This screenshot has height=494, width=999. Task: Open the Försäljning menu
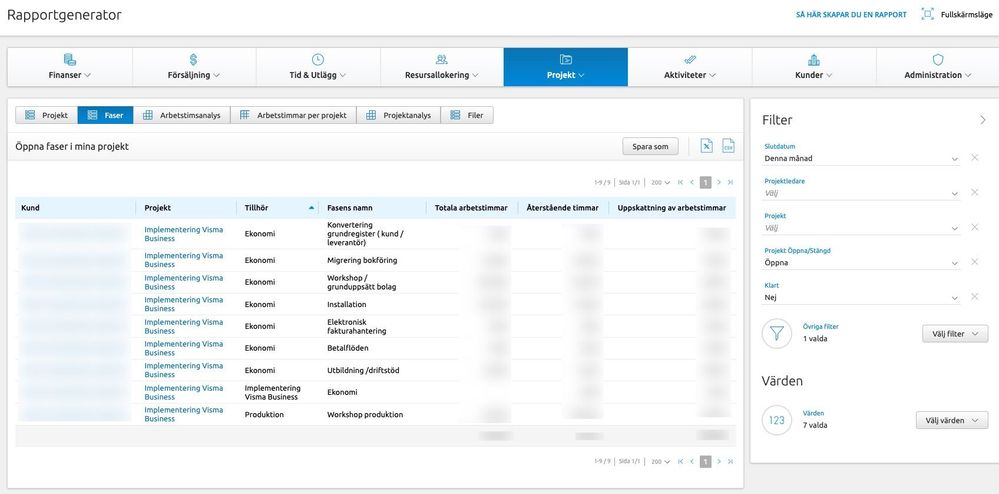pos(194,67)
